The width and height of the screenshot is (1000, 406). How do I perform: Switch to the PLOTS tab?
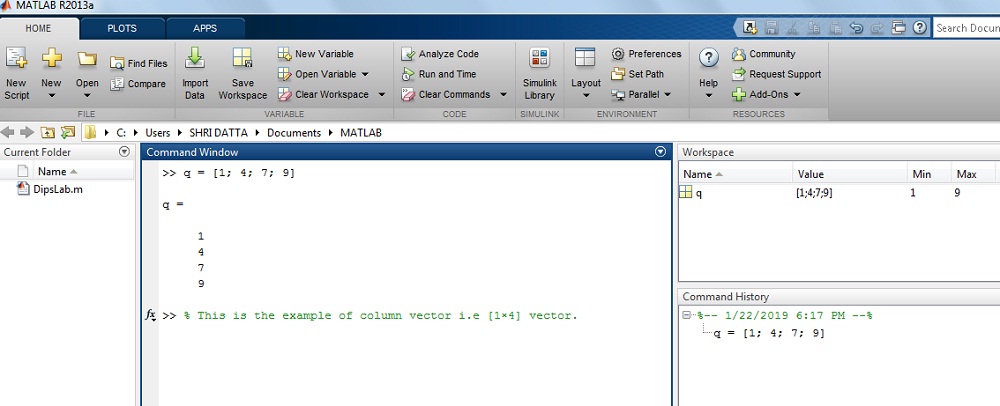pyautogui.click(x=121, y=28)
